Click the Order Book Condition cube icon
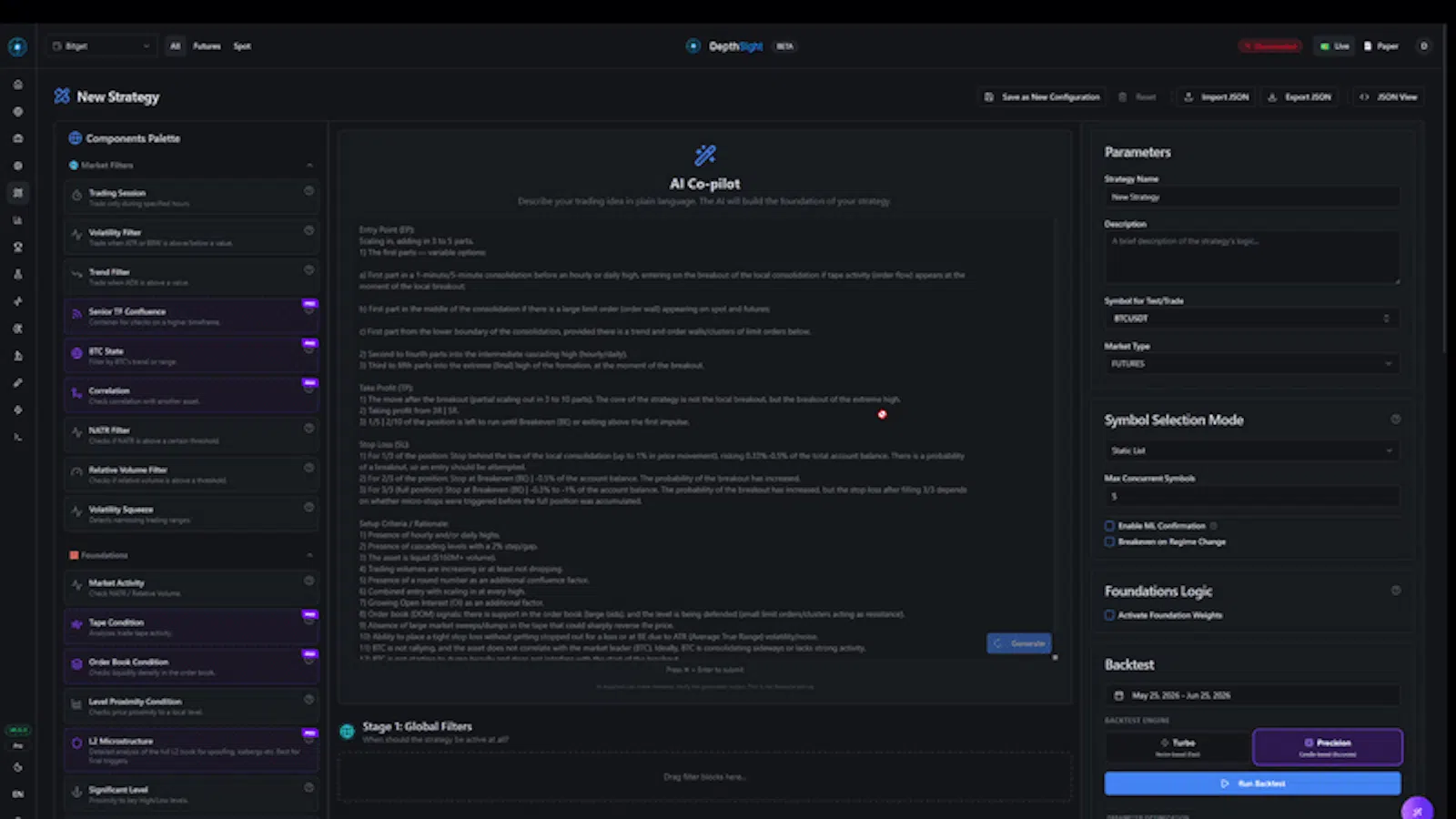 (x=76, y=665)
